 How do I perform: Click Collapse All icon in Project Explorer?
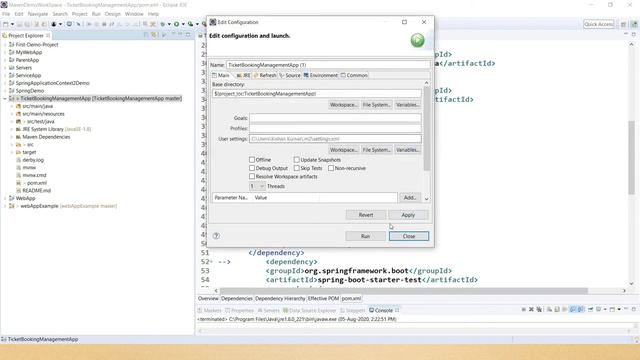(147, 35)
